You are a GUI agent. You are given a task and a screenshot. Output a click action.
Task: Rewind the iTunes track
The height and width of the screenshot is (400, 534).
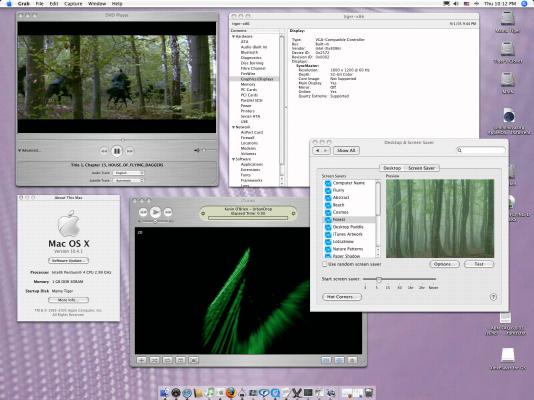143,212
